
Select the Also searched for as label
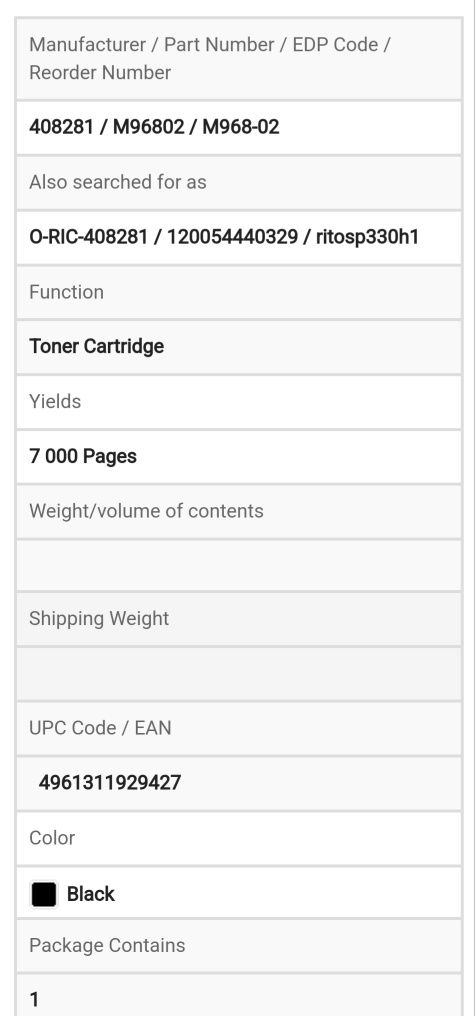(x=118, y=182)
